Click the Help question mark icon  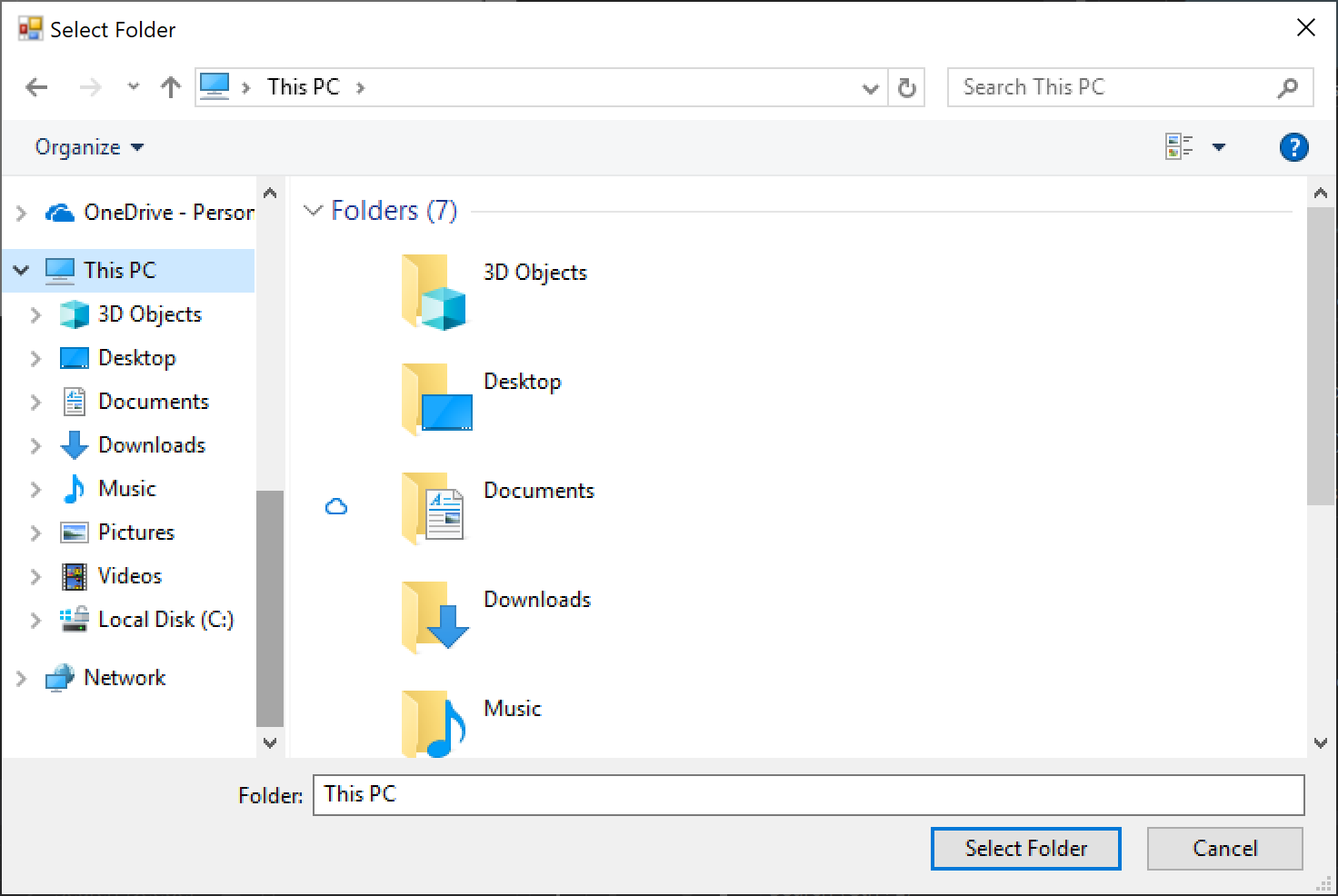(x=1293, y=146)
